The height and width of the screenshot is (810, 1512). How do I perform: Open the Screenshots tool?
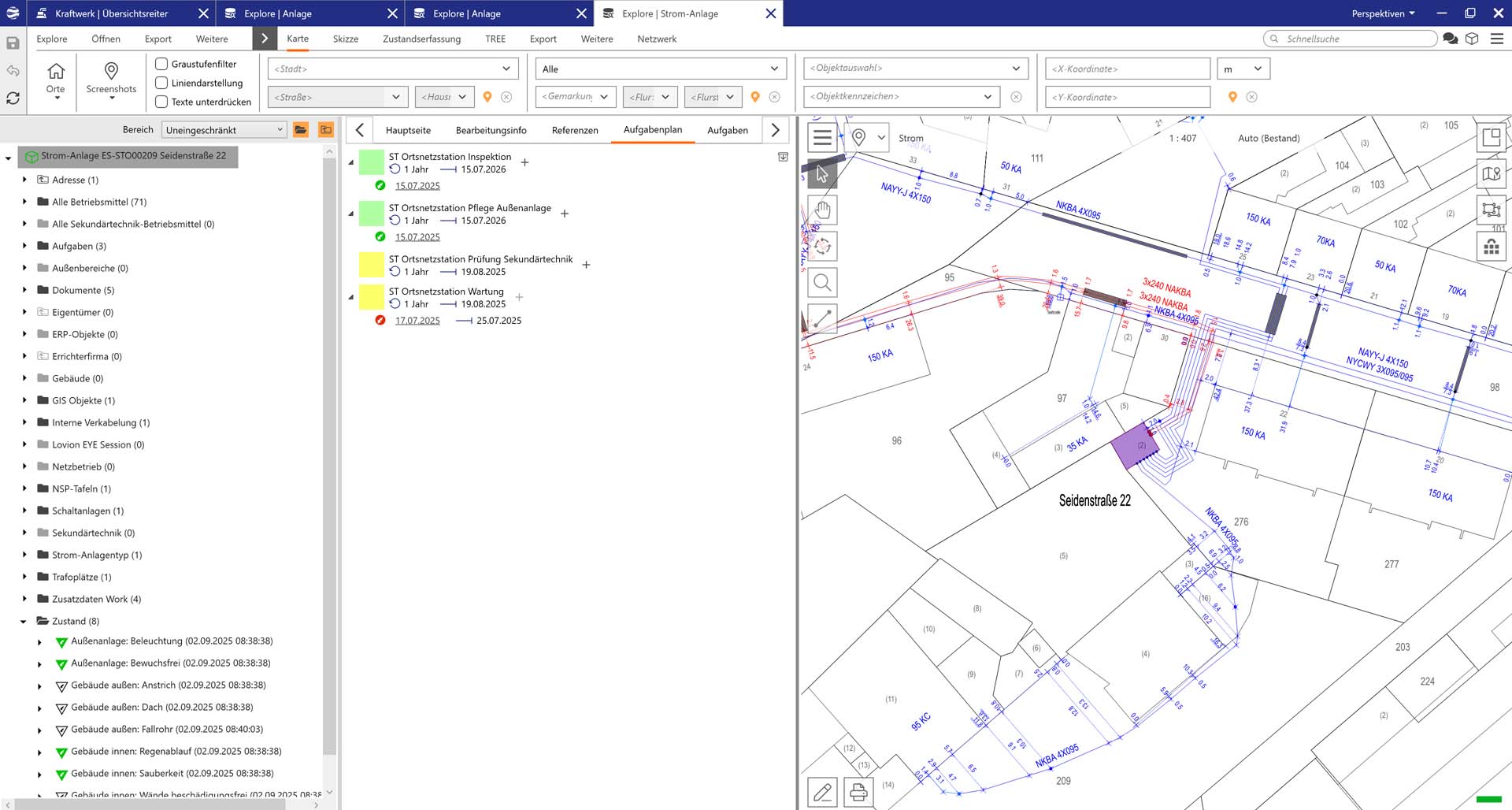pos(111,79)
